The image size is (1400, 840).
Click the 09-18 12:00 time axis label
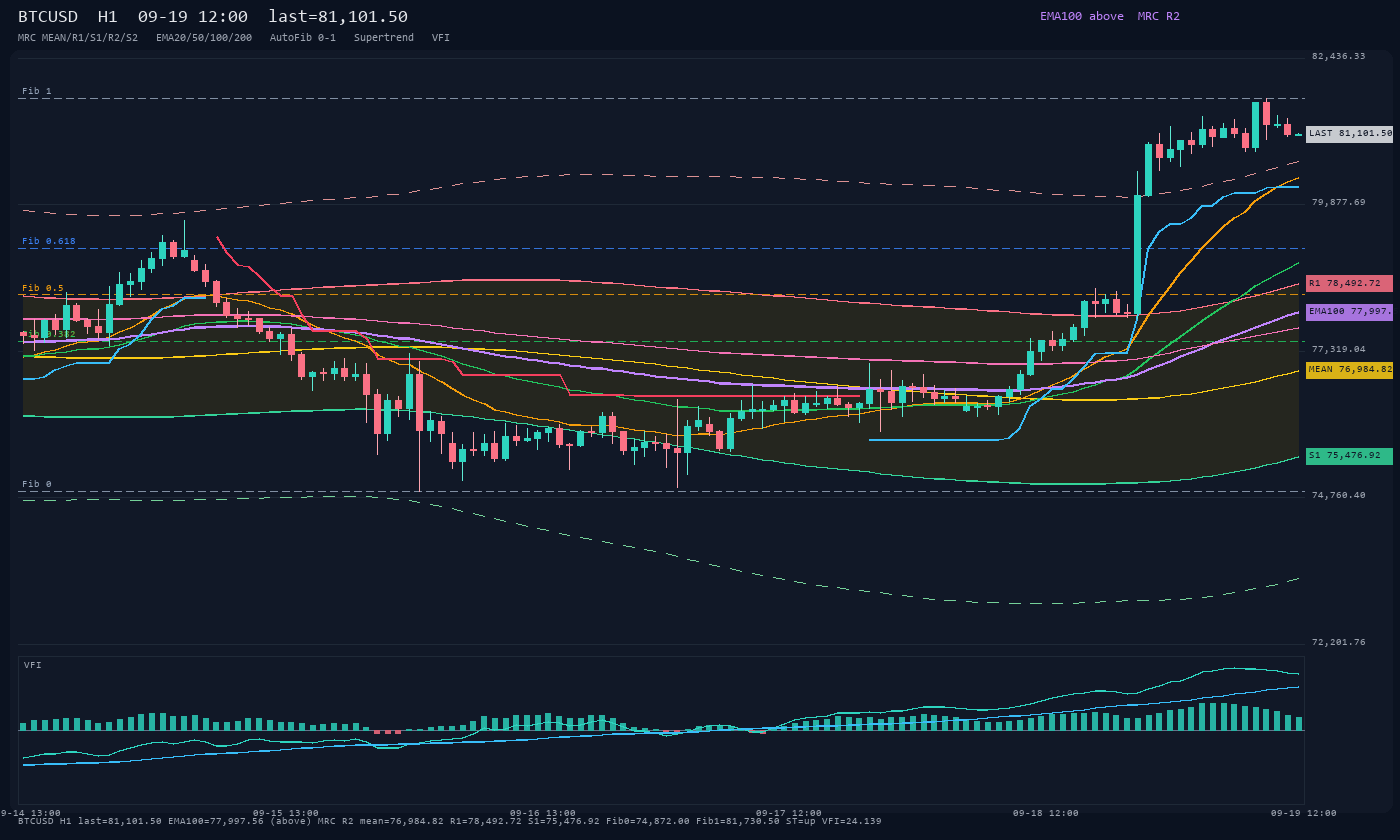coord(1046,813)
